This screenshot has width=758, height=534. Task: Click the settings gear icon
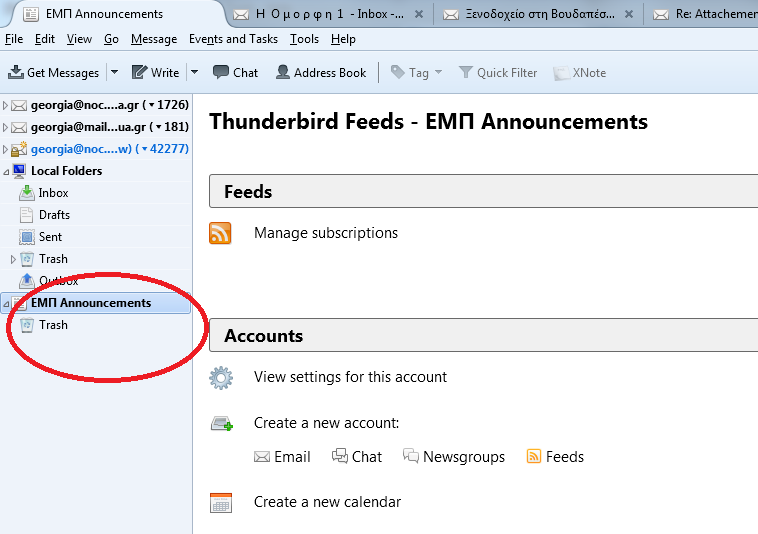coord(221,378)
